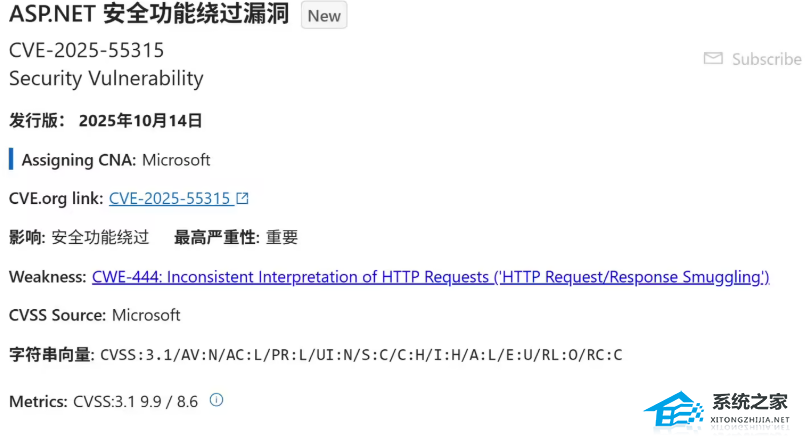Click the New badge beside the title
Image resolution: width=805 pixels, height=438 pixels.
click(x=324, y=16)
